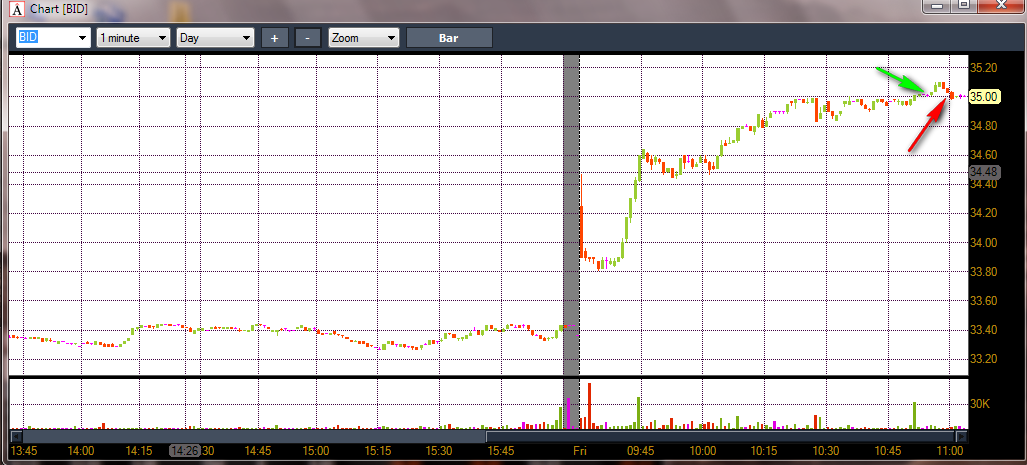1027x465 pixels.
Task: Click the scrollbar right arrow
Action: (x=962, y=436)
